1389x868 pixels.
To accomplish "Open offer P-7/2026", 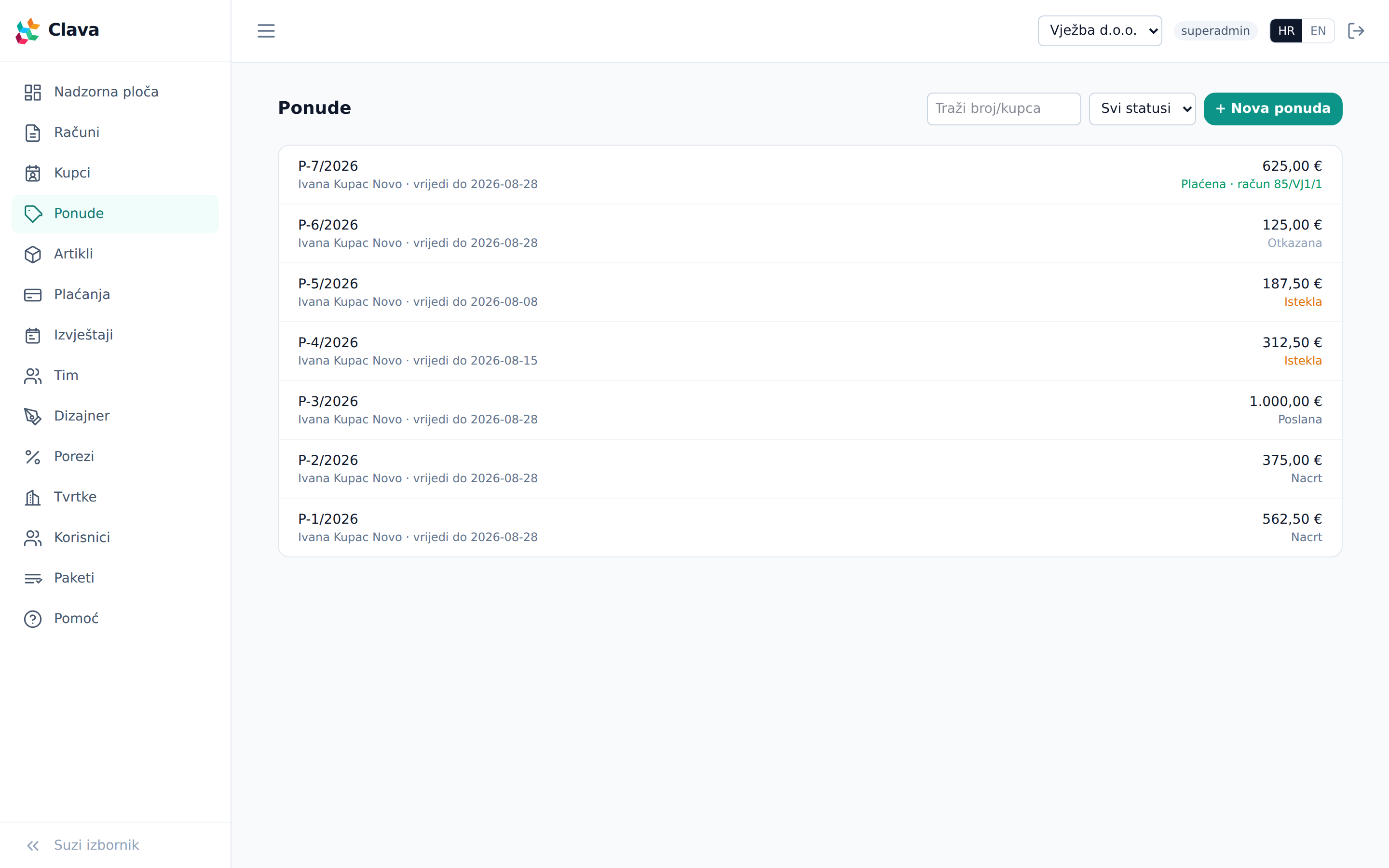I will click(x=810, y=175).
